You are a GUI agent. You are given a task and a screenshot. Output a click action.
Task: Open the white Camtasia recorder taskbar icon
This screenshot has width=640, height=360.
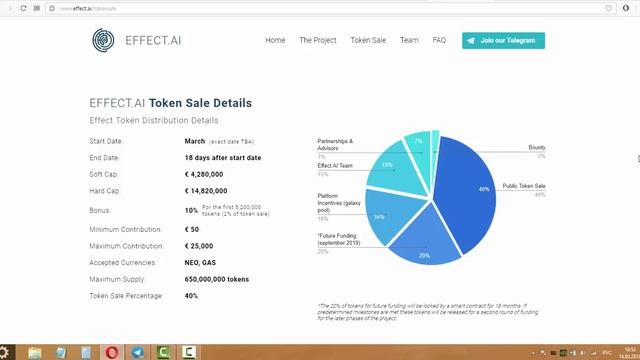(x=189, y=352)
